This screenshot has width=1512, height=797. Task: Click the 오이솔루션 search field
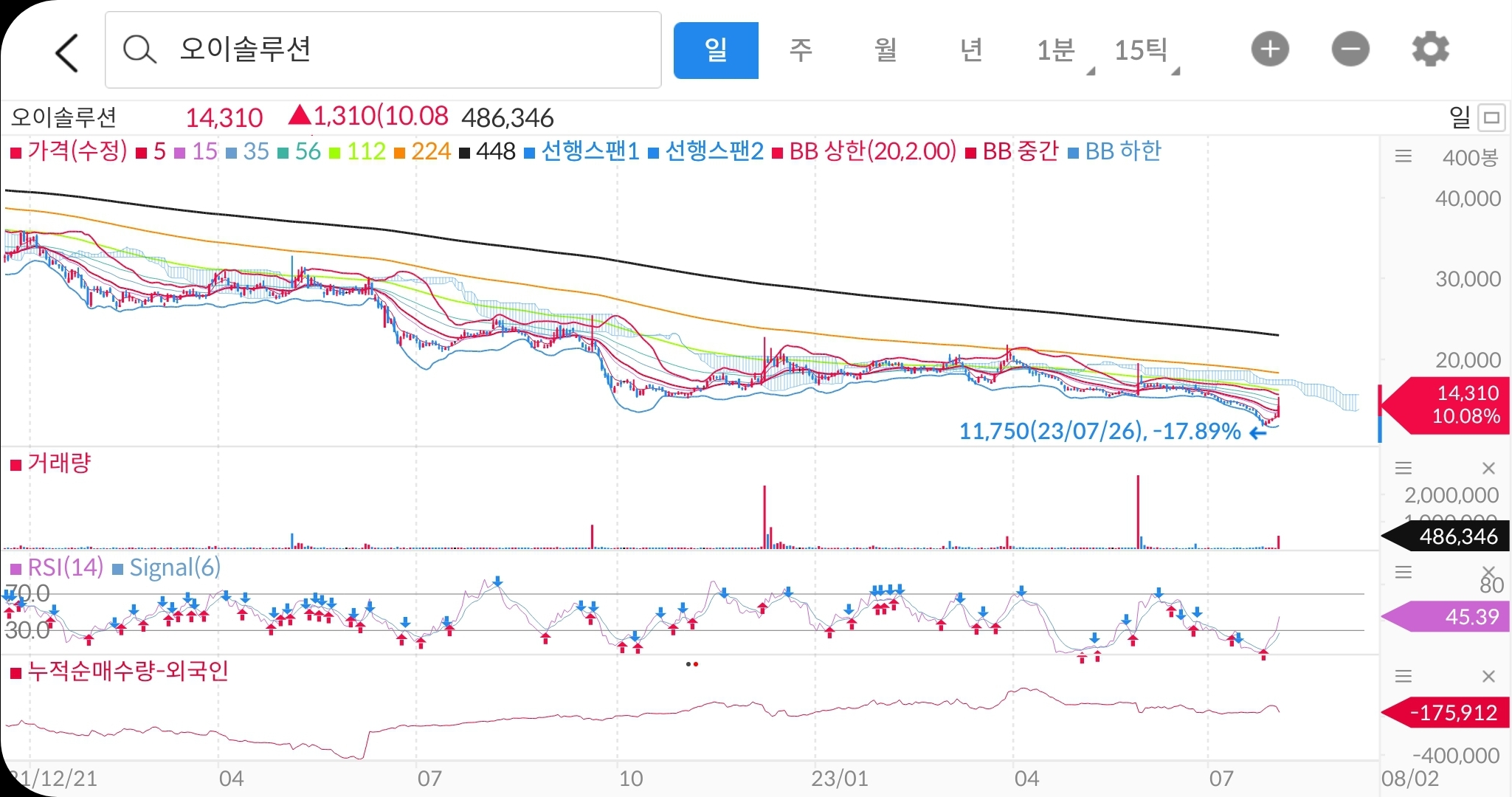383,49
